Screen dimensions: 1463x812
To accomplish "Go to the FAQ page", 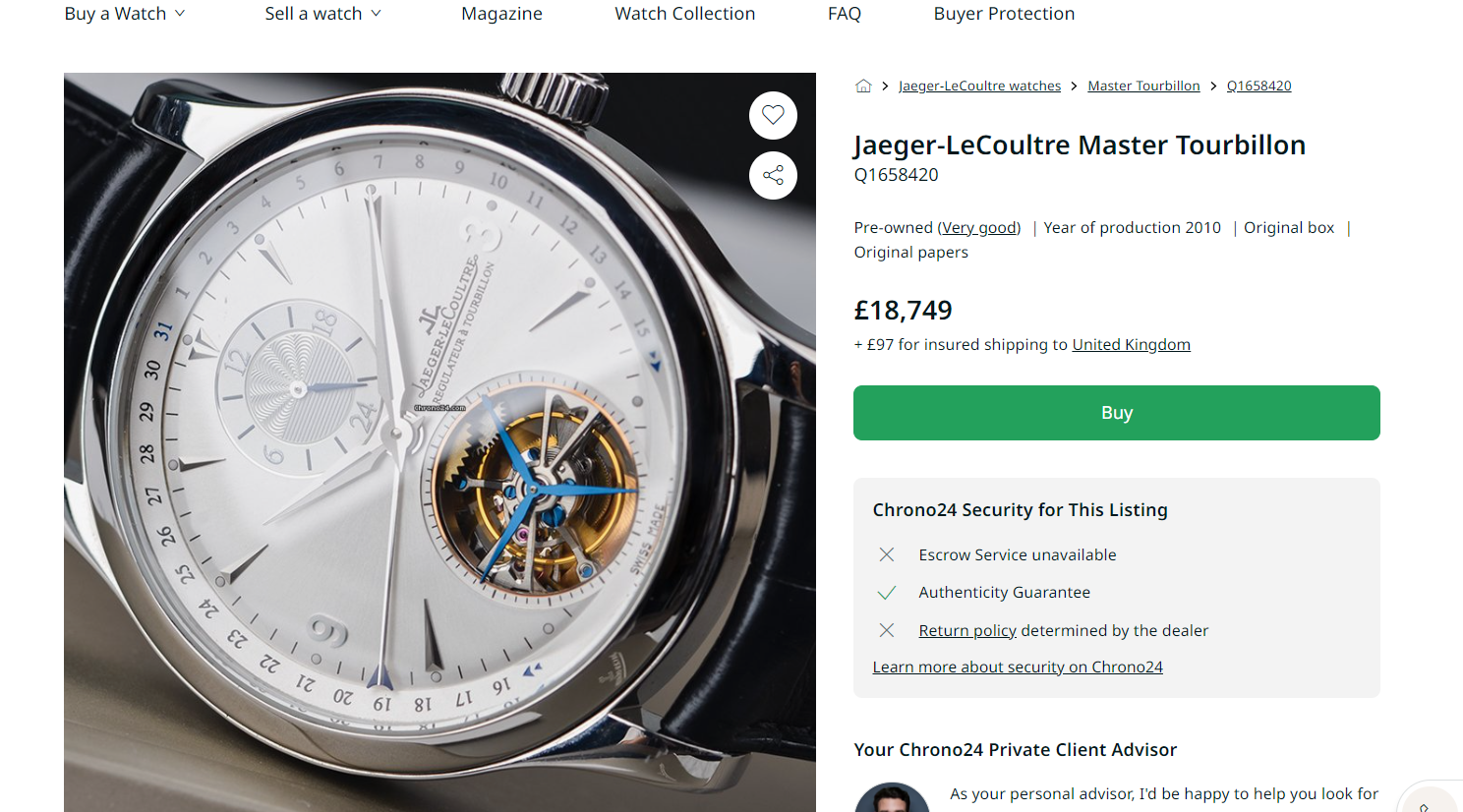I will [844, 14].
